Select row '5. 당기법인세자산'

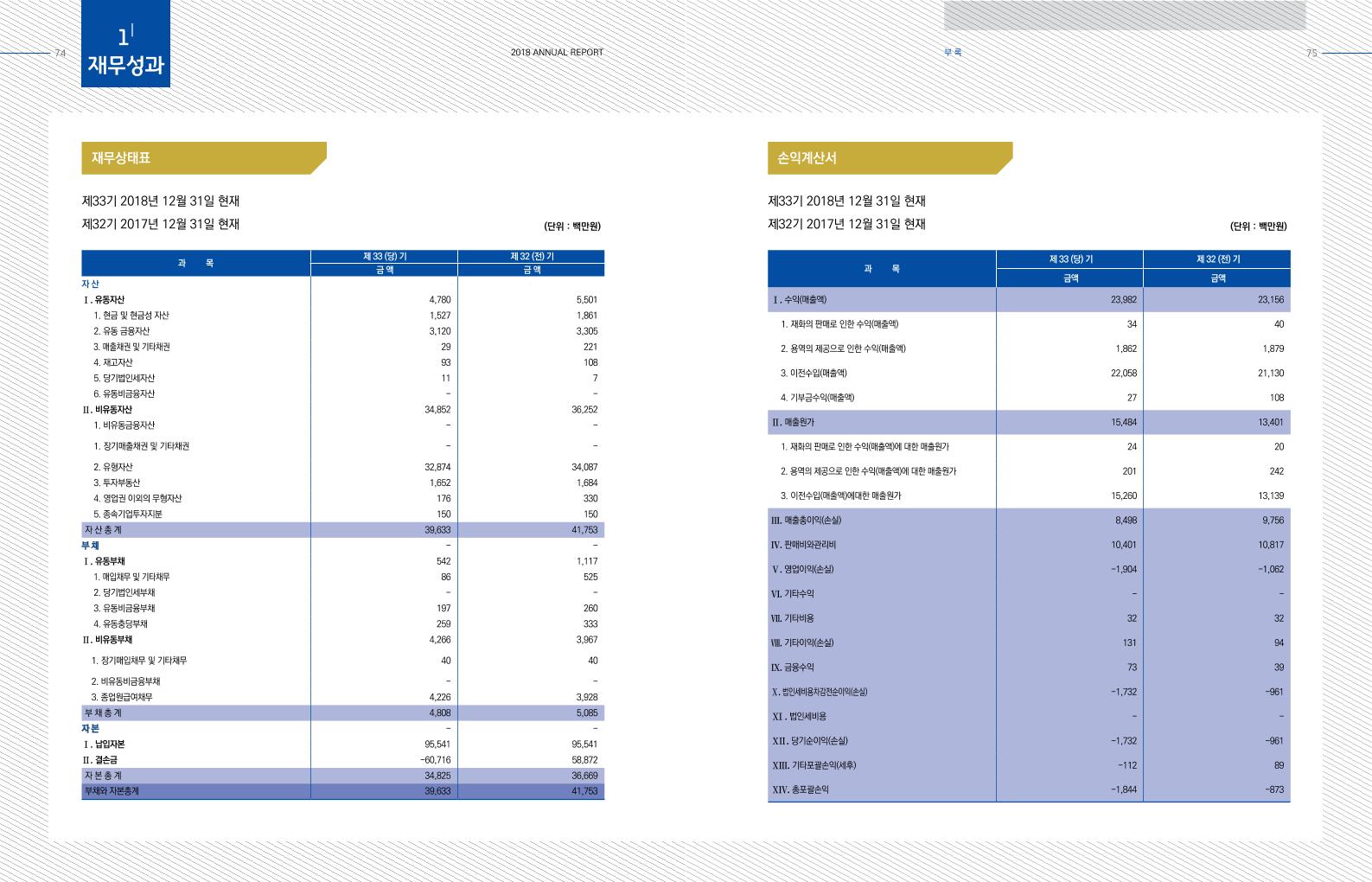(342, 378)
